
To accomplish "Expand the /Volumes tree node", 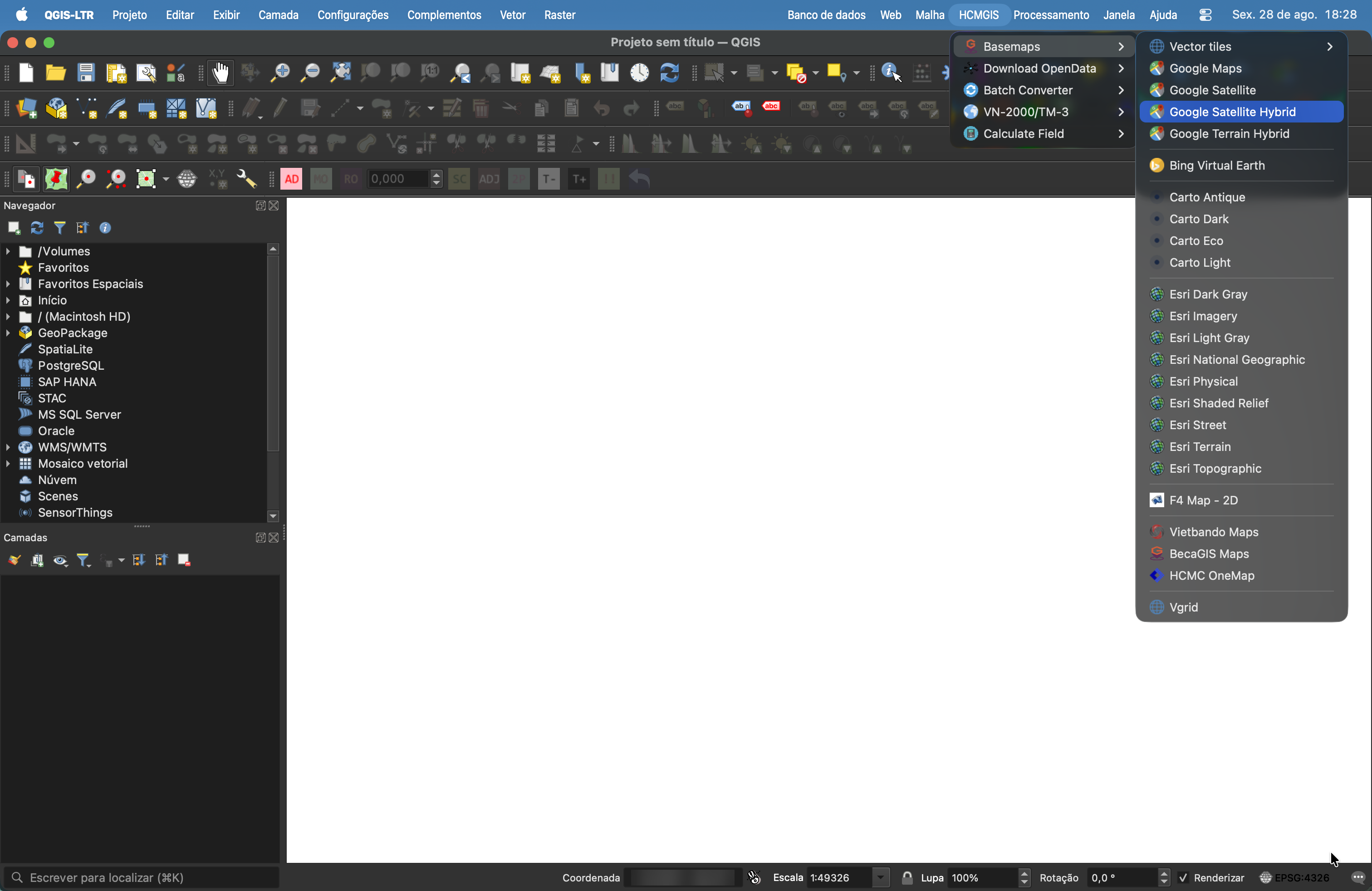I will pos(8,251).
